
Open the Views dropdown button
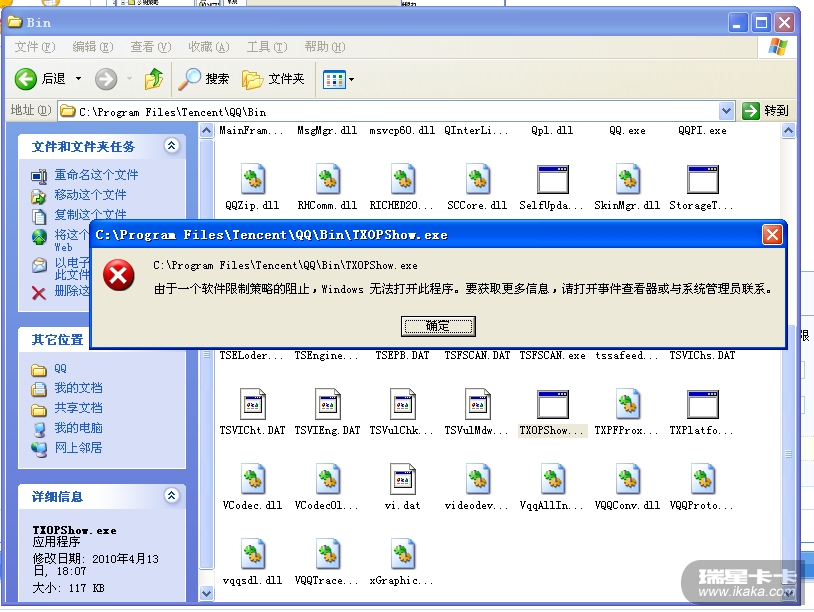[x=338, y=79]
